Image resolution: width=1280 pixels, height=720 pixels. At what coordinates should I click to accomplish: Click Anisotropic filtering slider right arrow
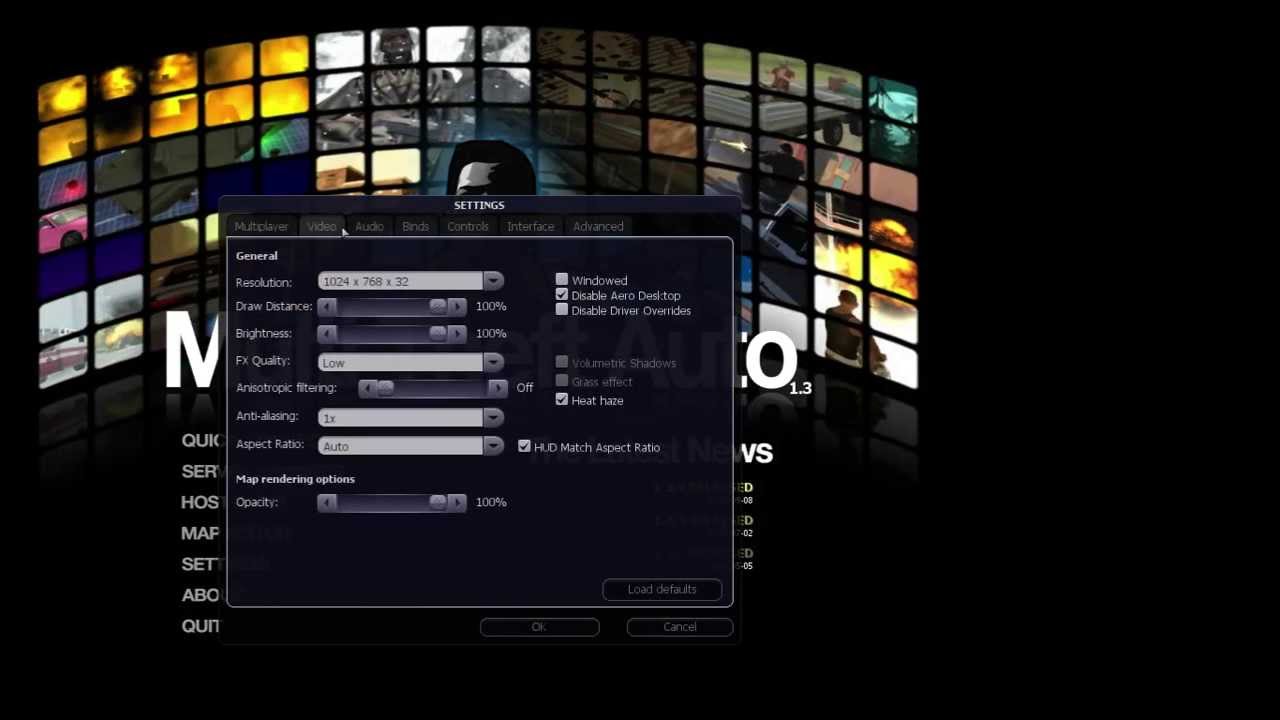coord(498,388)
